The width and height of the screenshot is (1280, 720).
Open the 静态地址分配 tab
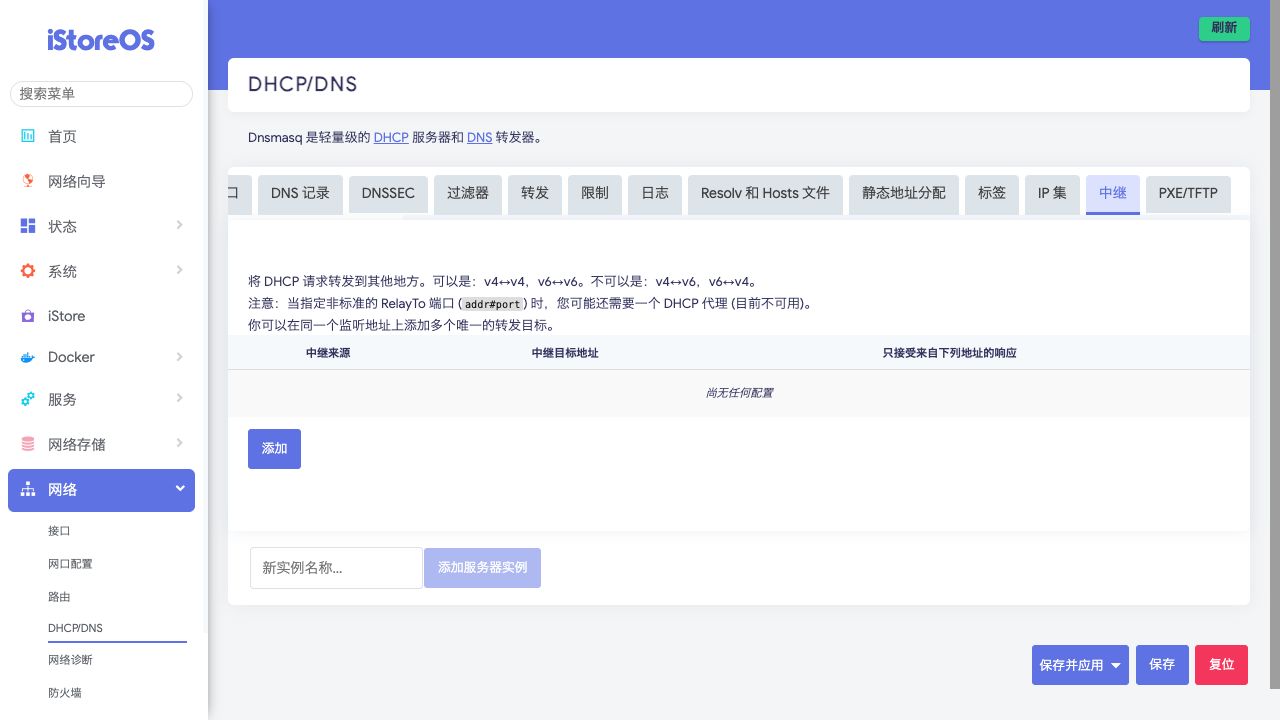pos(904,193)
